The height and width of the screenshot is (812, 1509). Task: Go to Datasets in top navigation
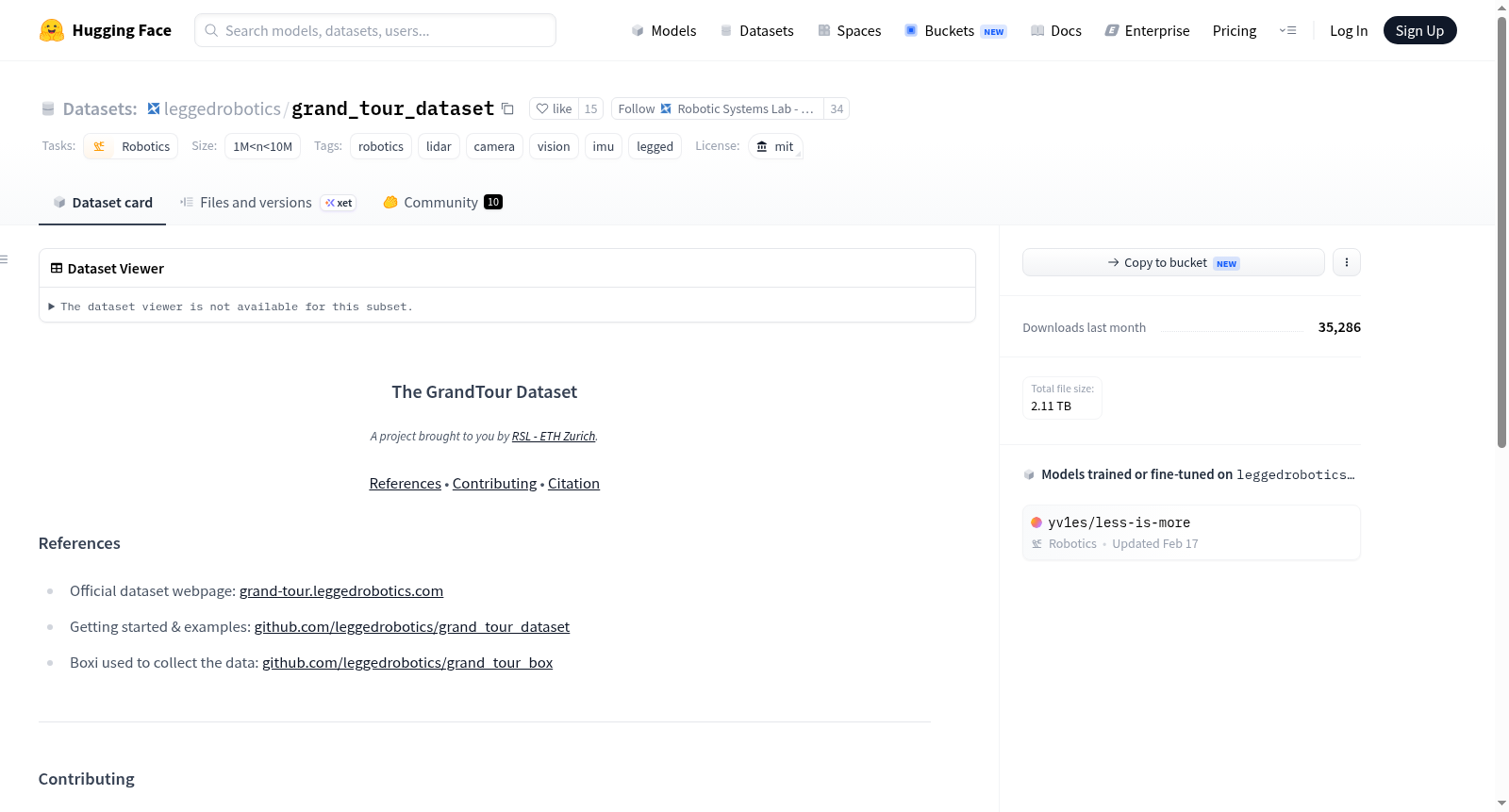757,30
